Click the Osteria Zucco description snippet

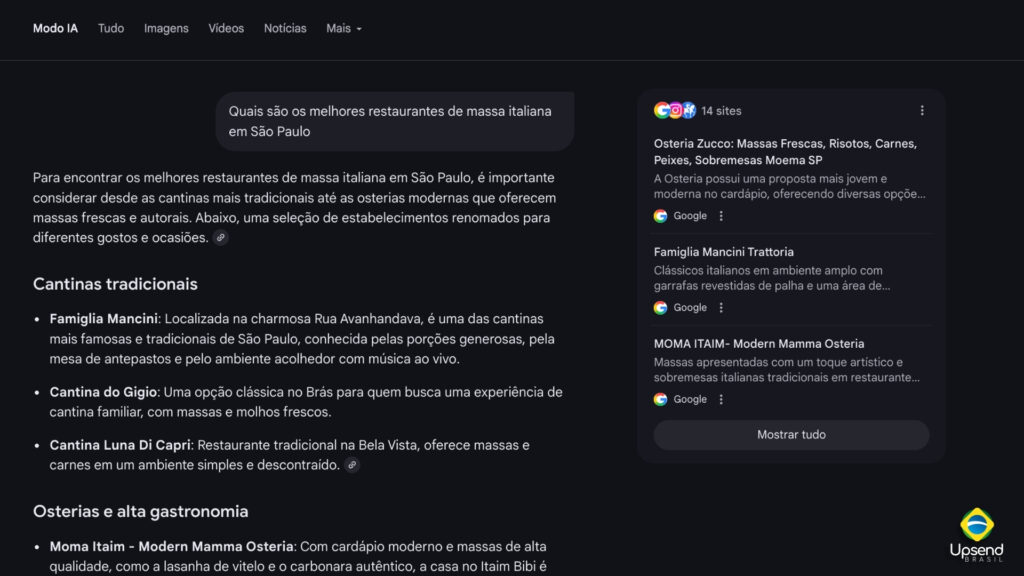(790, 186)
